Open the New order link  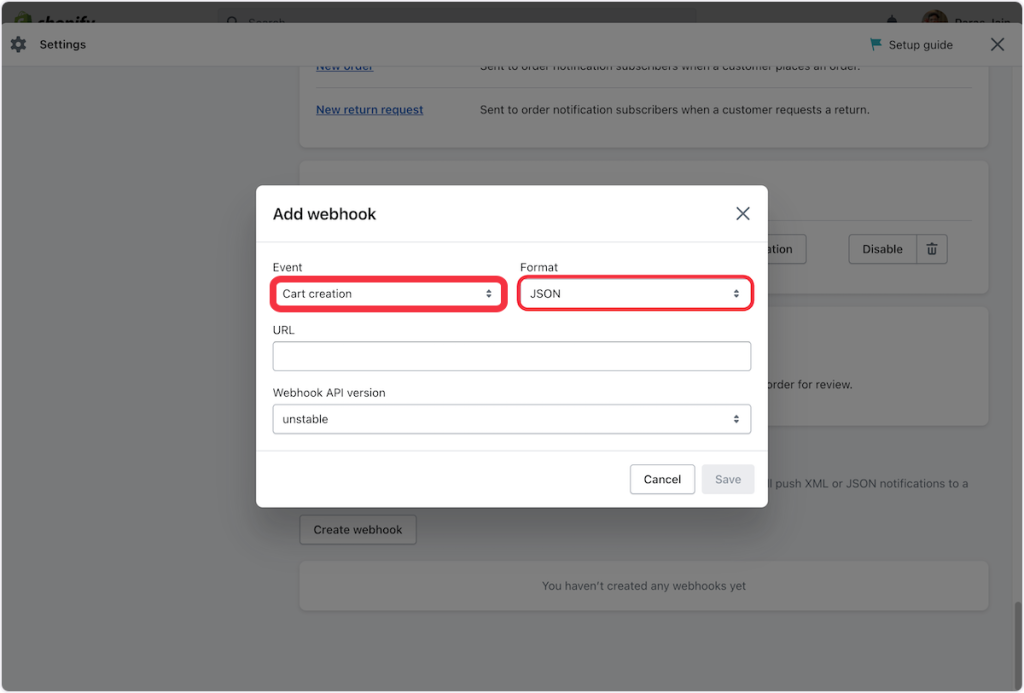click(x=344, y=67)
